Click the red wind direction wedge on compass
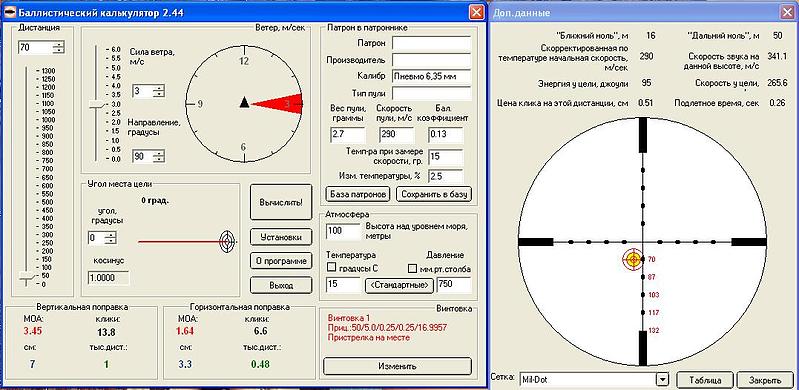Screen dimensions: 799x390 coord(277,103)
